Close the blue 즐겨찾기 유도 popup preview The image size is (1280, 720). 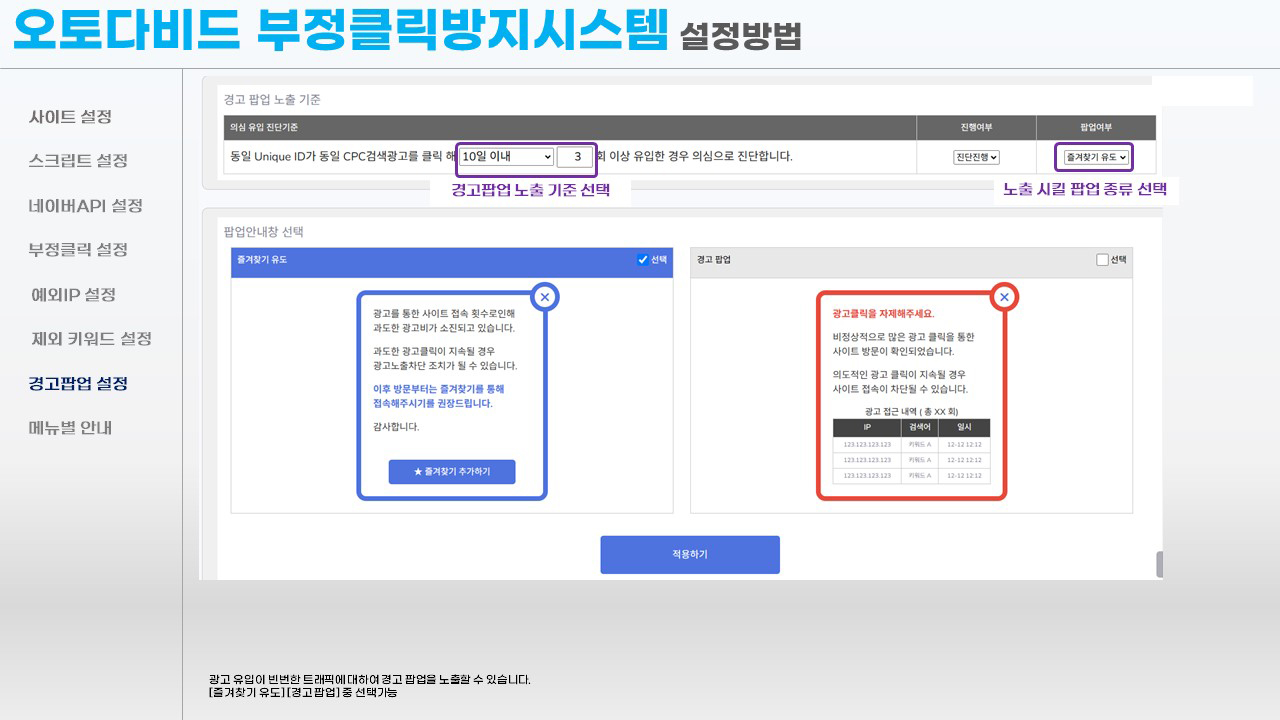(544, 297)
